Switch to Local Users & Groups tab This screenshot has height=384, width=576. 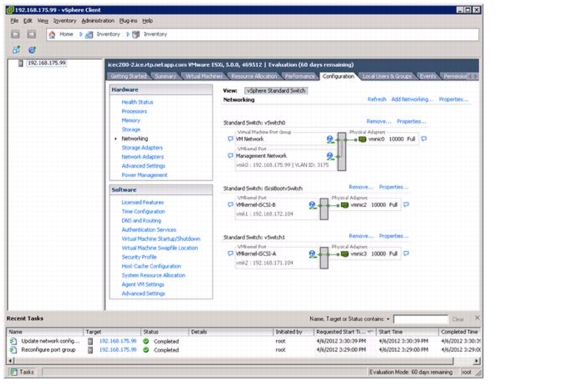[387, 76]
